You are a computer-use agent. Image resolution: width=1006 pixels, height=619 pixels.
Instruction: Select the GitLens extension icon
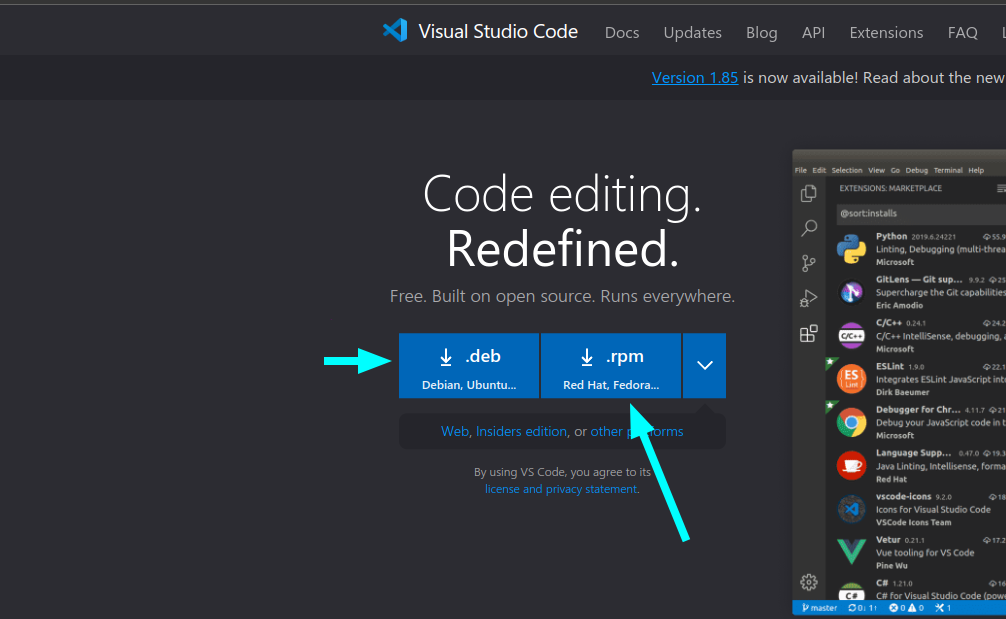tap(851, 293)
